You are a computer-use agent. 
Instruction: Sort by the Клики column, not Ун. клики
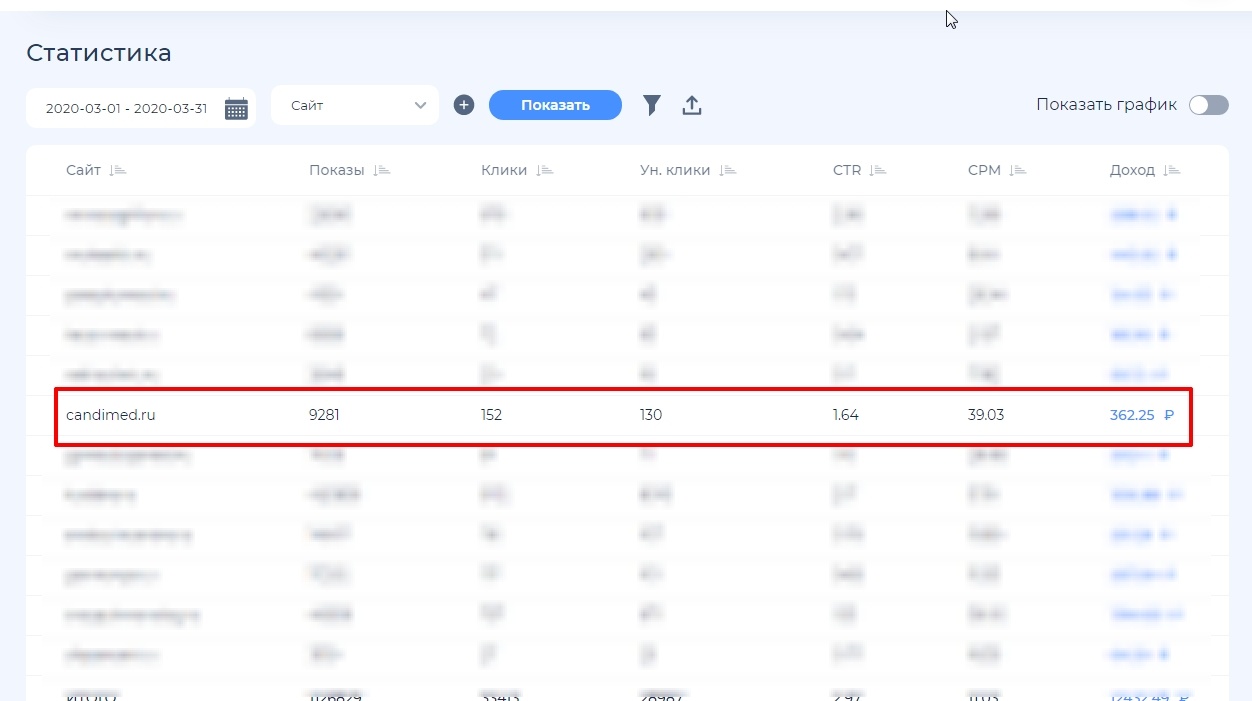pos(516,170)
